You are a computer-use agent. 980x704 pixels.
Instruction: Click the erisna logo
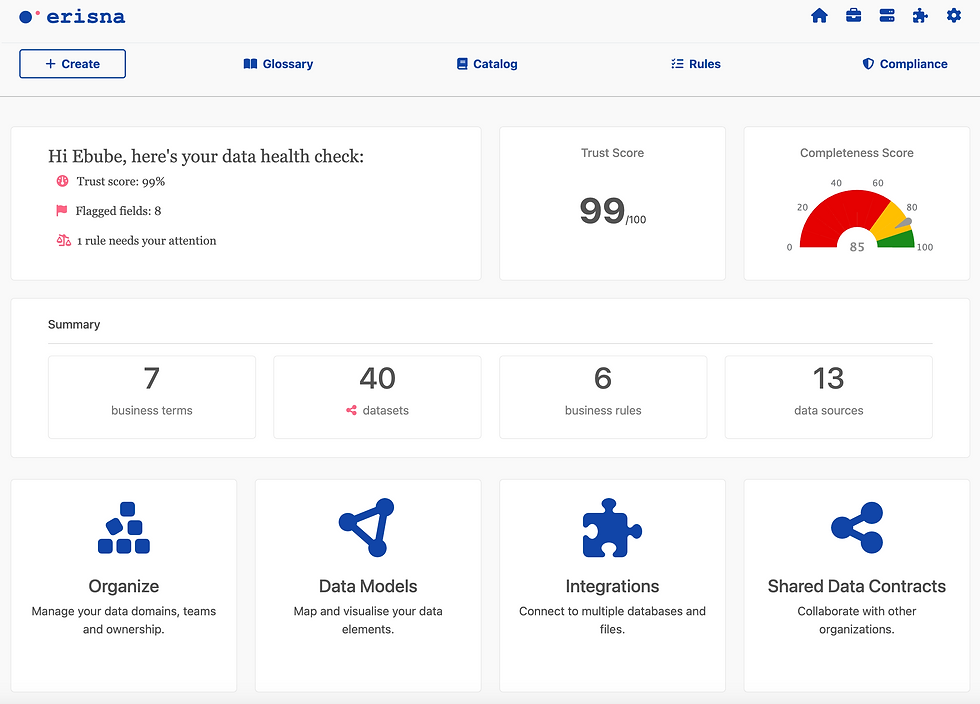(72, 16)
